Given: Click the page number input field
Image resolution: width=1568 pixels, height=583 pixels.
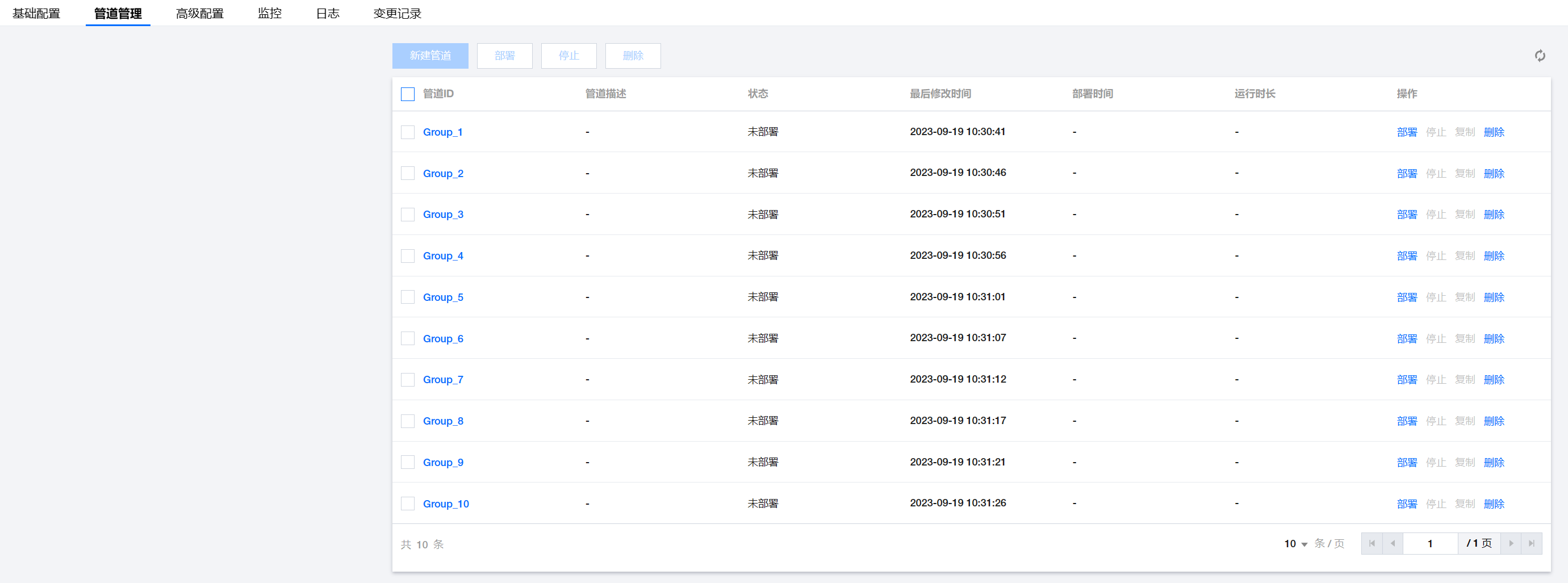Looking at the screenshot, I should 1430,543.
